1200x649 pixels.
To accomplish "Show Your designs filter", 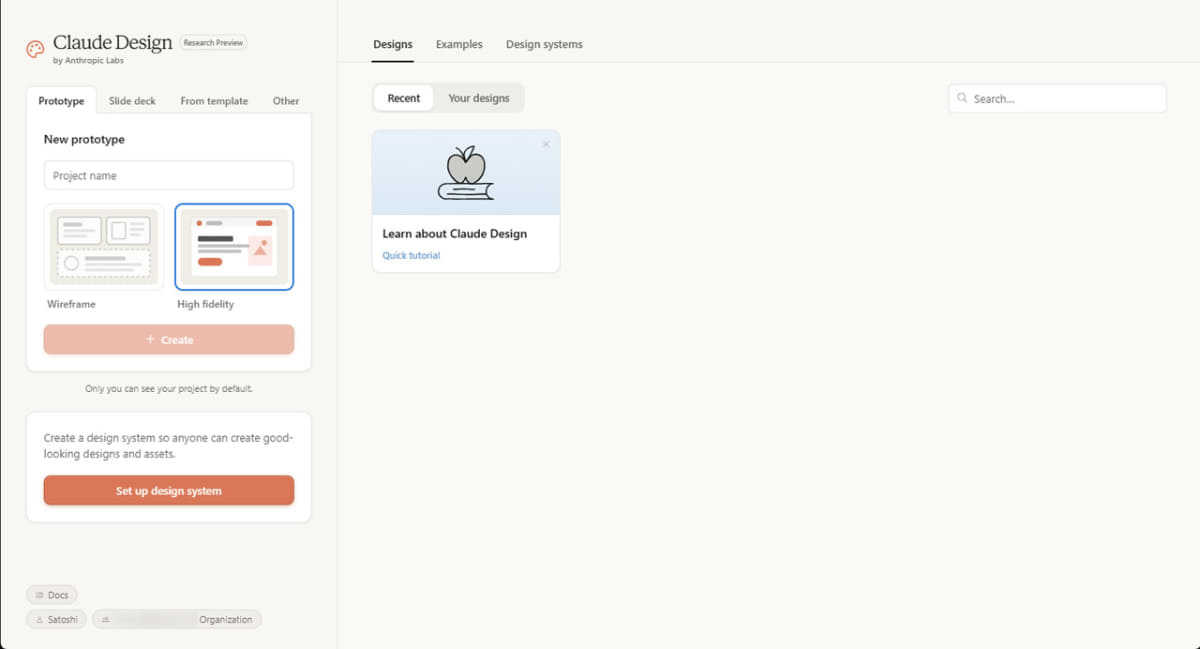I will (479, 98).
